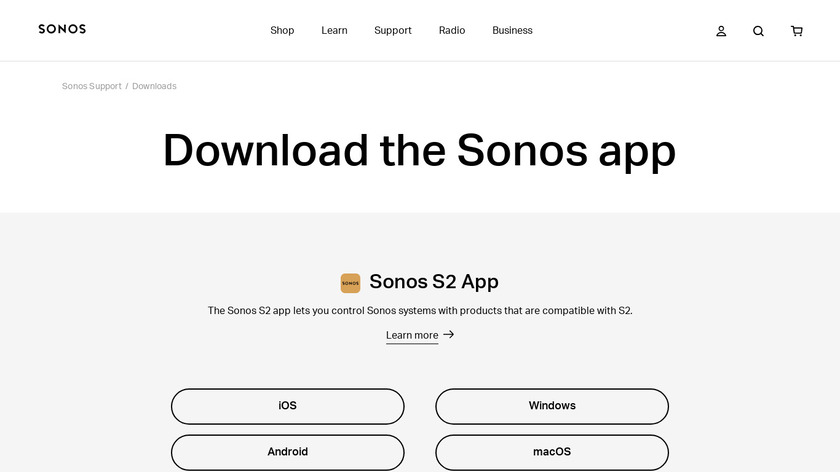Screen dimensions: 840x472
Task: Open the Business menu item
Action: point(512,30)
